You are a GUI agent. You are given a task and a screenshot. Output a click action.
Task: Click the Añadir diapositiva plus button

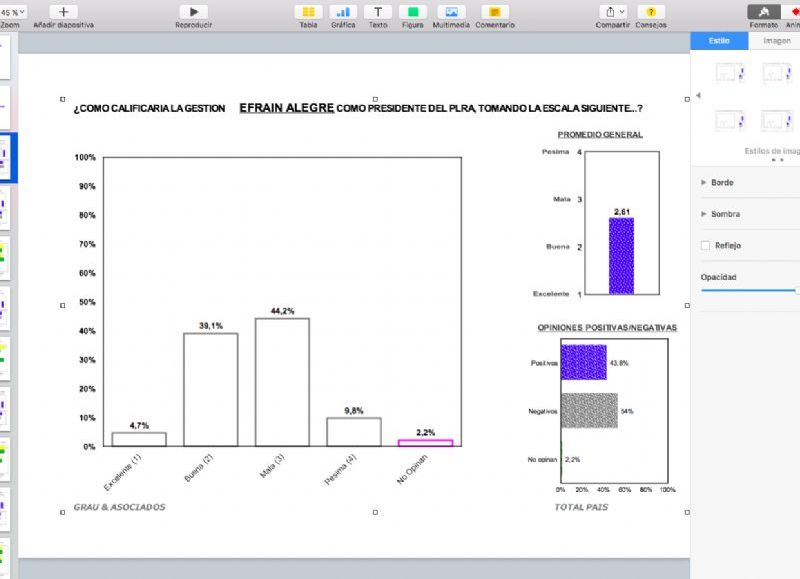[63, 12]
